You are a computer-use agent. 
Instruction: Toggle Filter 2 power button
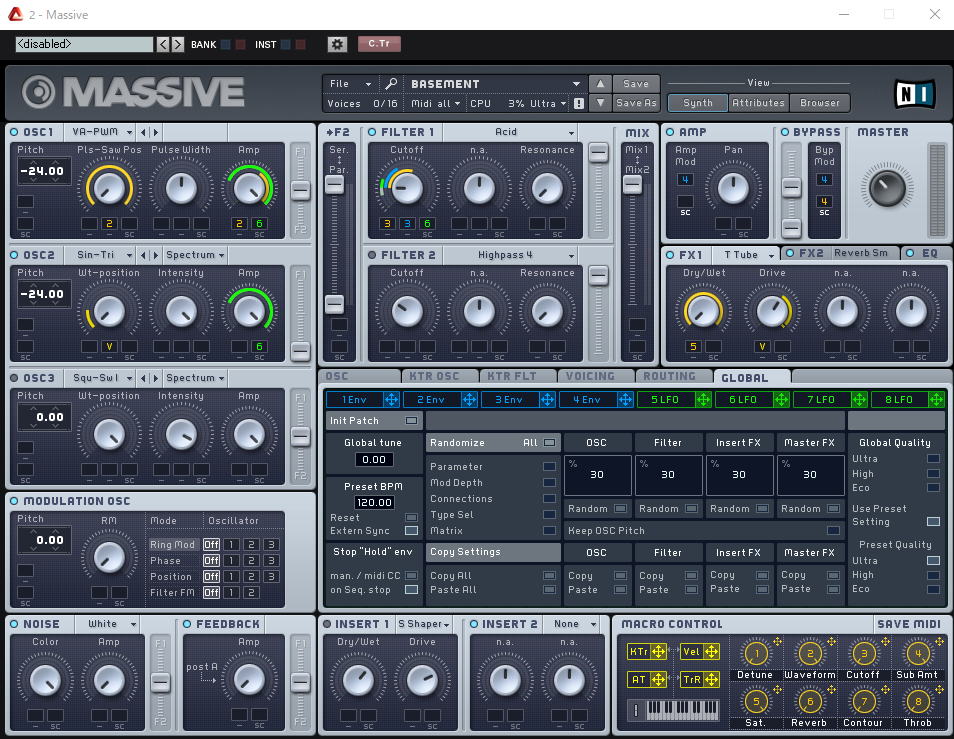(x=372, y=255)
